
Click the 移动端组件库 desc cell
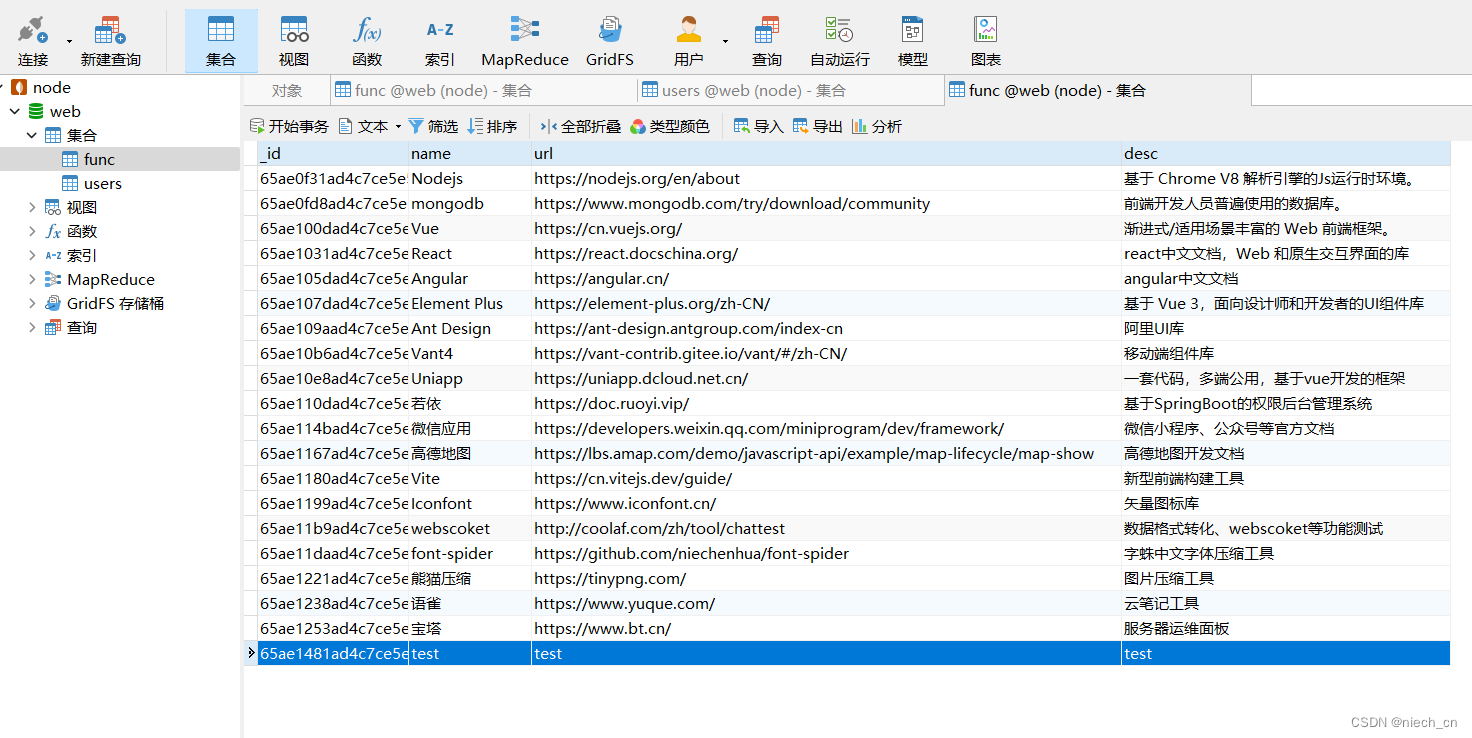1286,354
